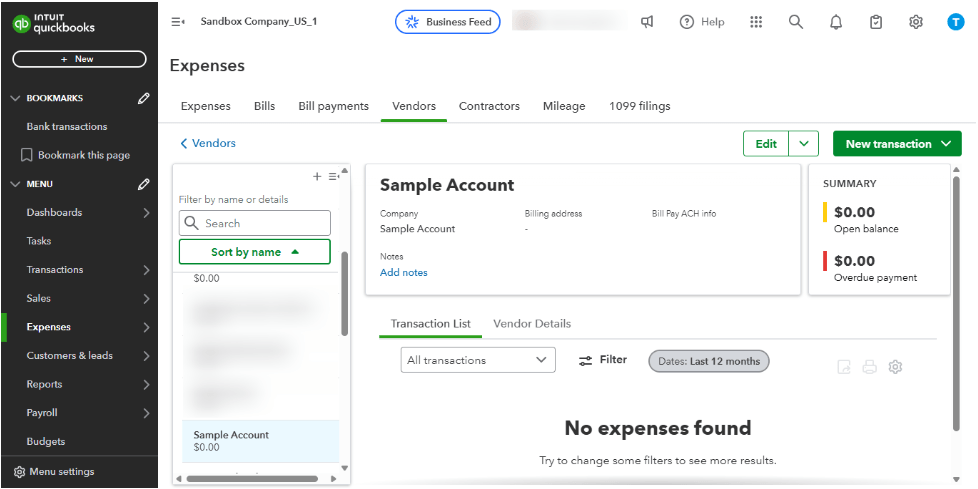Switch to the Contractors tab
The height and width of the screenshot is (489, 978).
489,106
